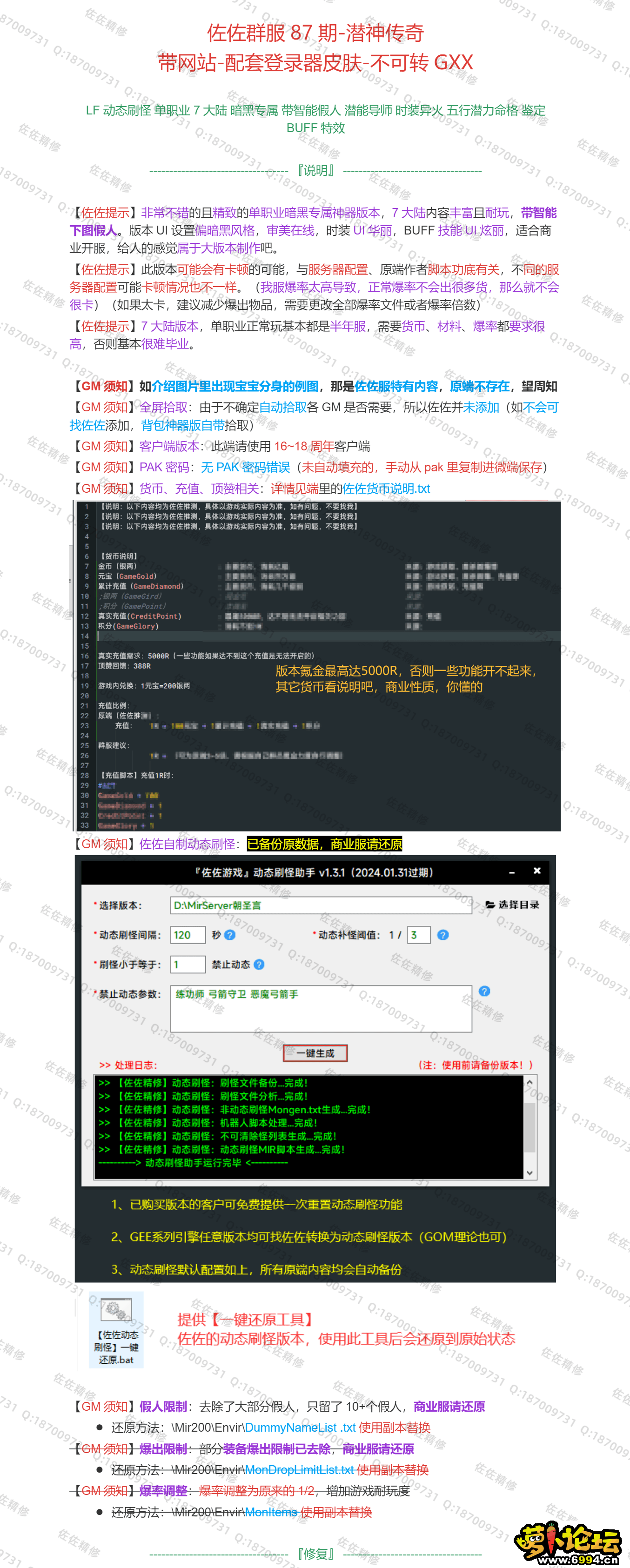Click the 动态刷怪间隔 field showing 120
The height and width of the screenshot is (1568, 630).
(188, 935)
